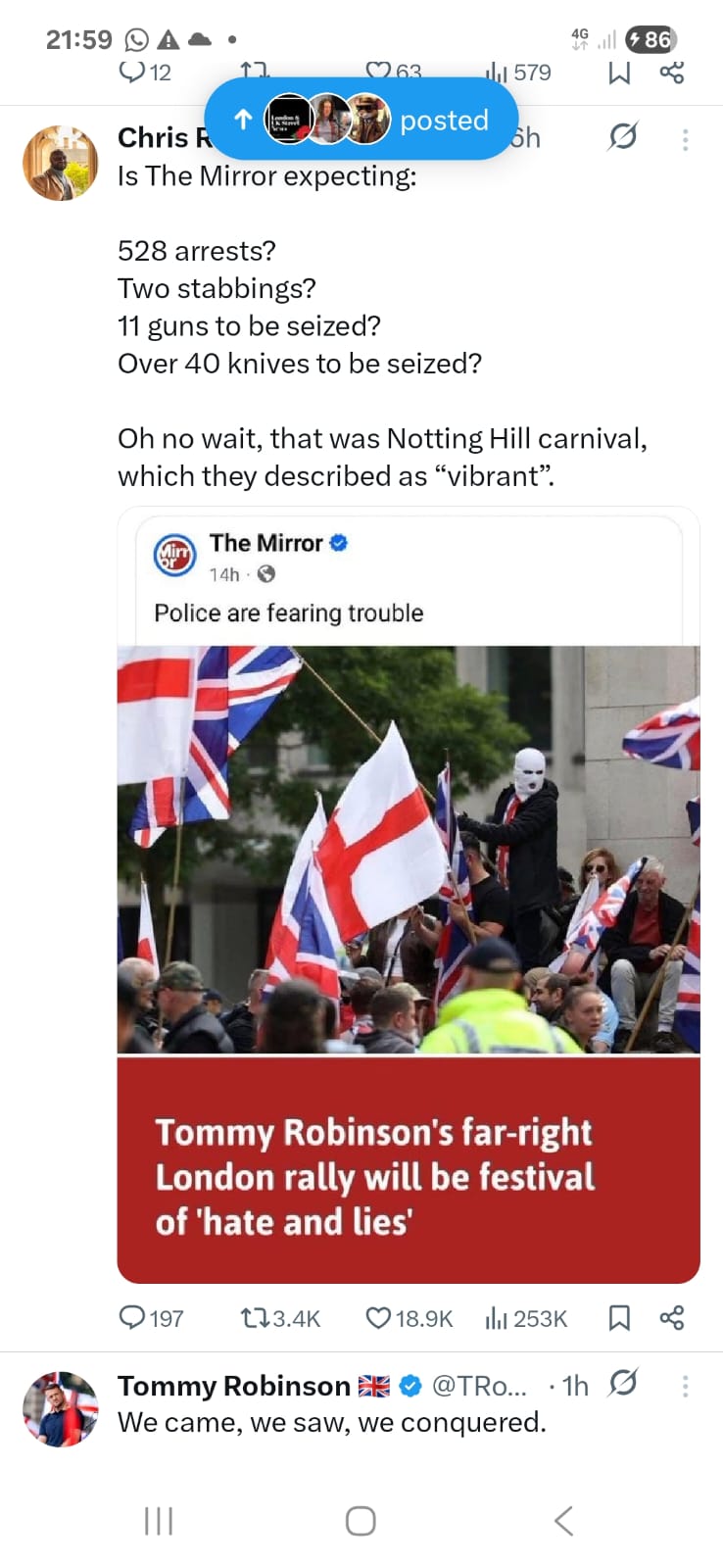View analytics showing 253K views
This screenshot has width=723, height=1568.
496,1318
